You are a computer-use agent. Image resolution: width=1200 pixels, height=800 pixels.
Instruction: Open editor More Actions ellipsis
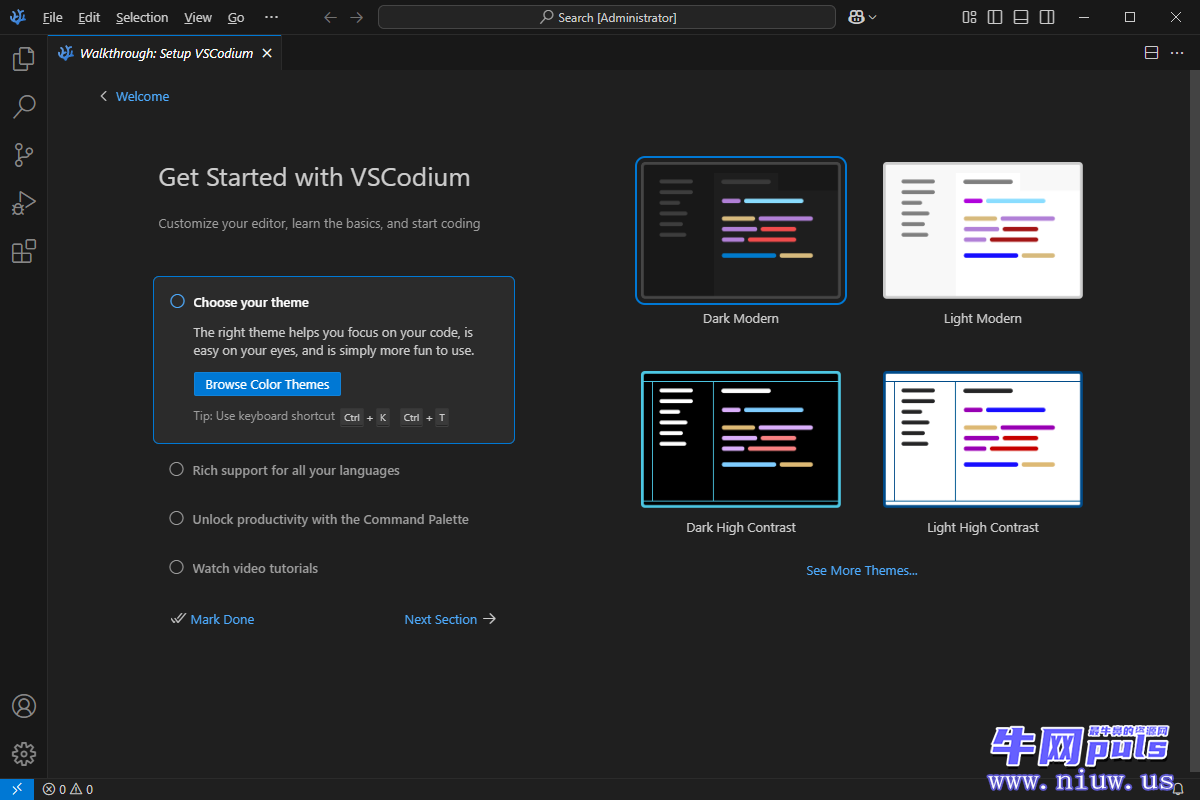[1176, 53]
